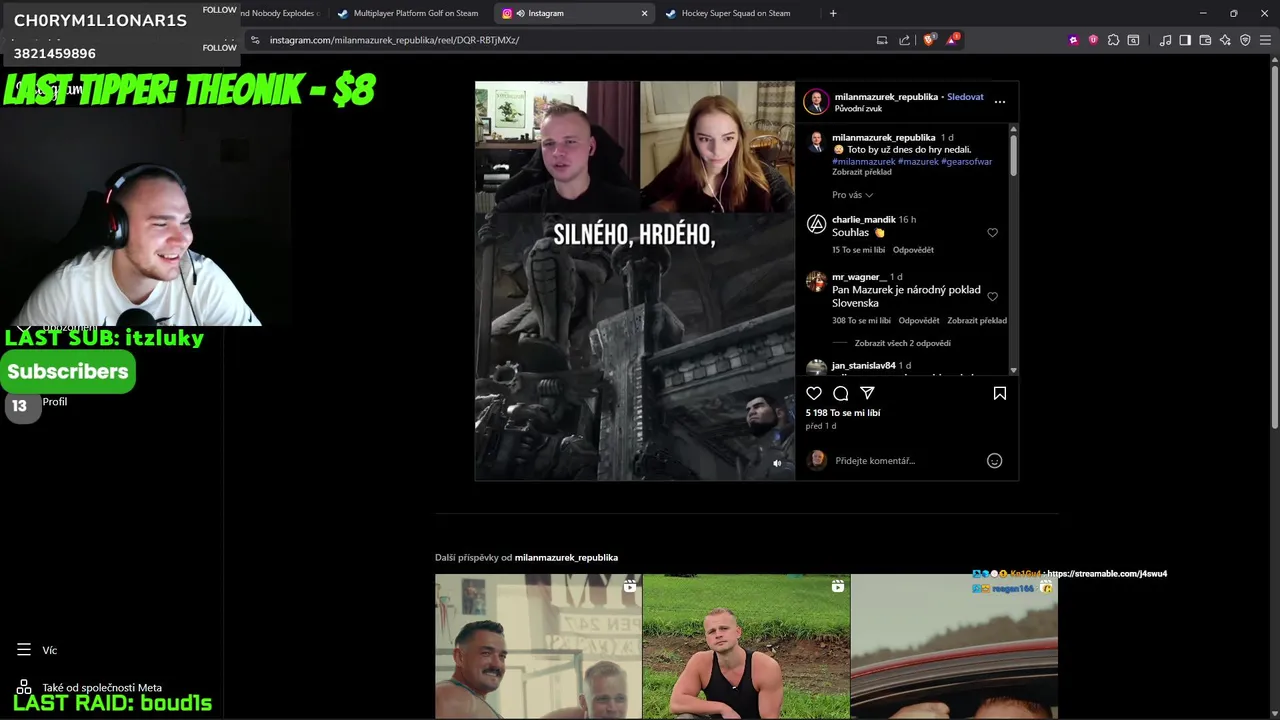The width and height of the screenshot is (1280, 720).
Task: Open the #gearsofwar hashtag
Action: click(x=966, y=161)
